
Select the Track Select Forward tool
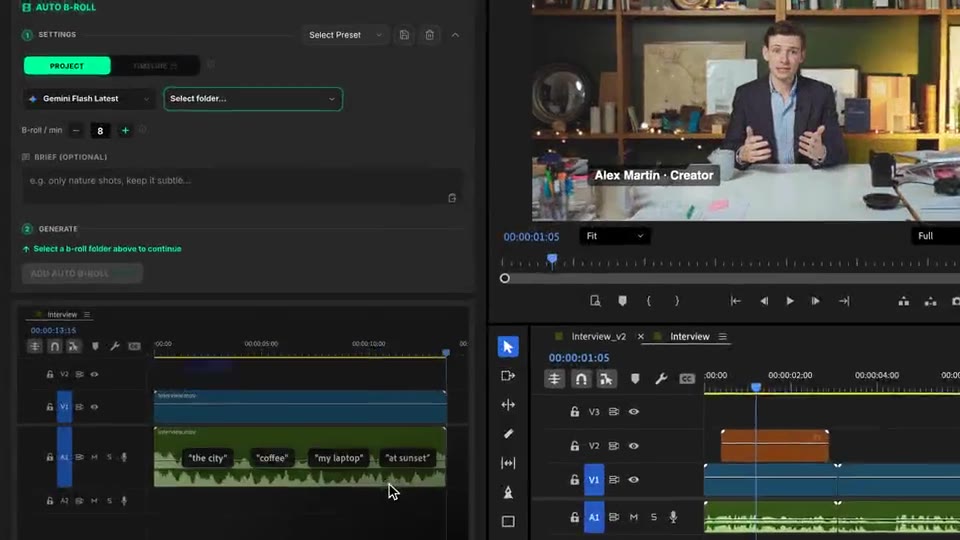[508, 375]
